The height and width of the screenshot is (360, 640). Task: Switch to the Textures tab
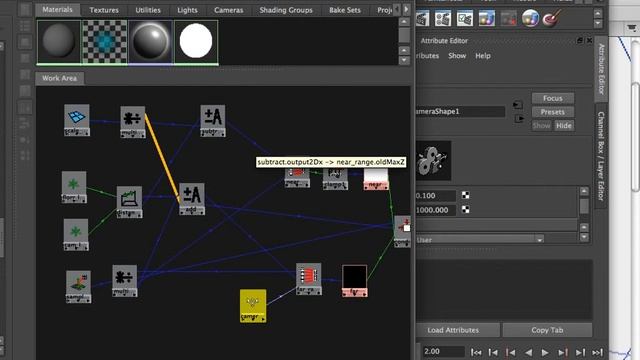104,10
